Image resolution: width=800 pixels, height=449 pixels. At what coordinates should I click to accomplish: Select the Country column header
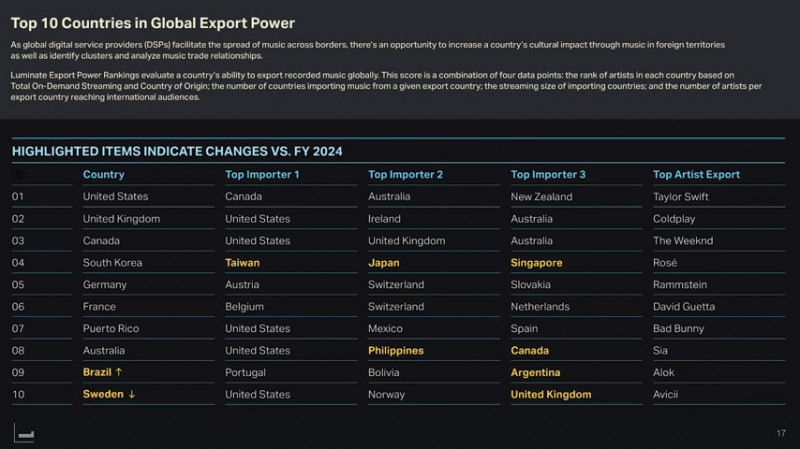tap(103, 175)
